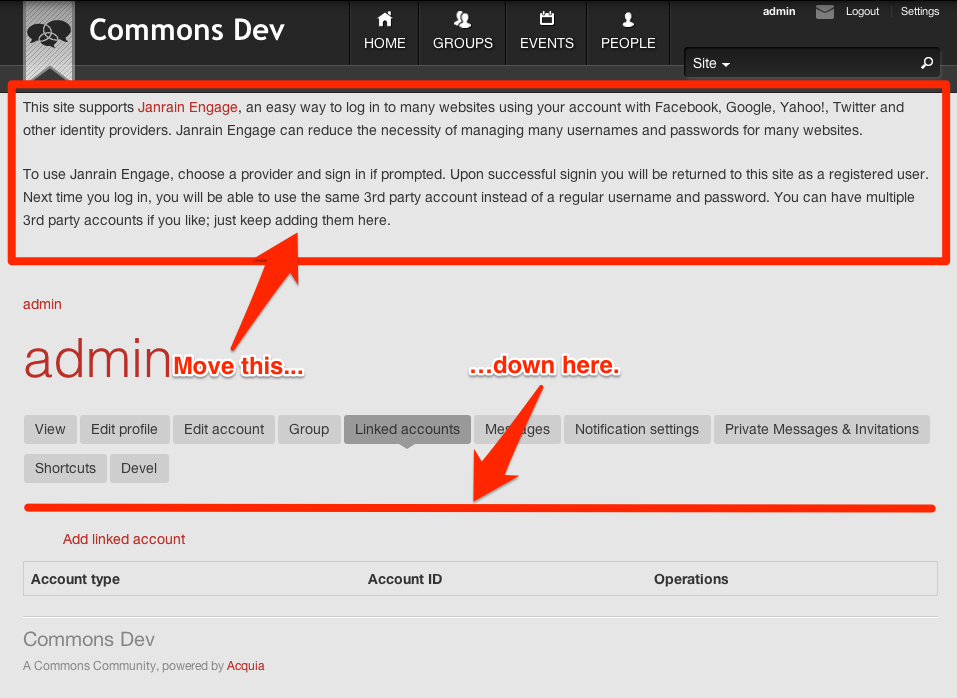The width and height of the screenshot is (957, 698).
Task: Click the Operations column header
Action: click(x=691, y=579)
